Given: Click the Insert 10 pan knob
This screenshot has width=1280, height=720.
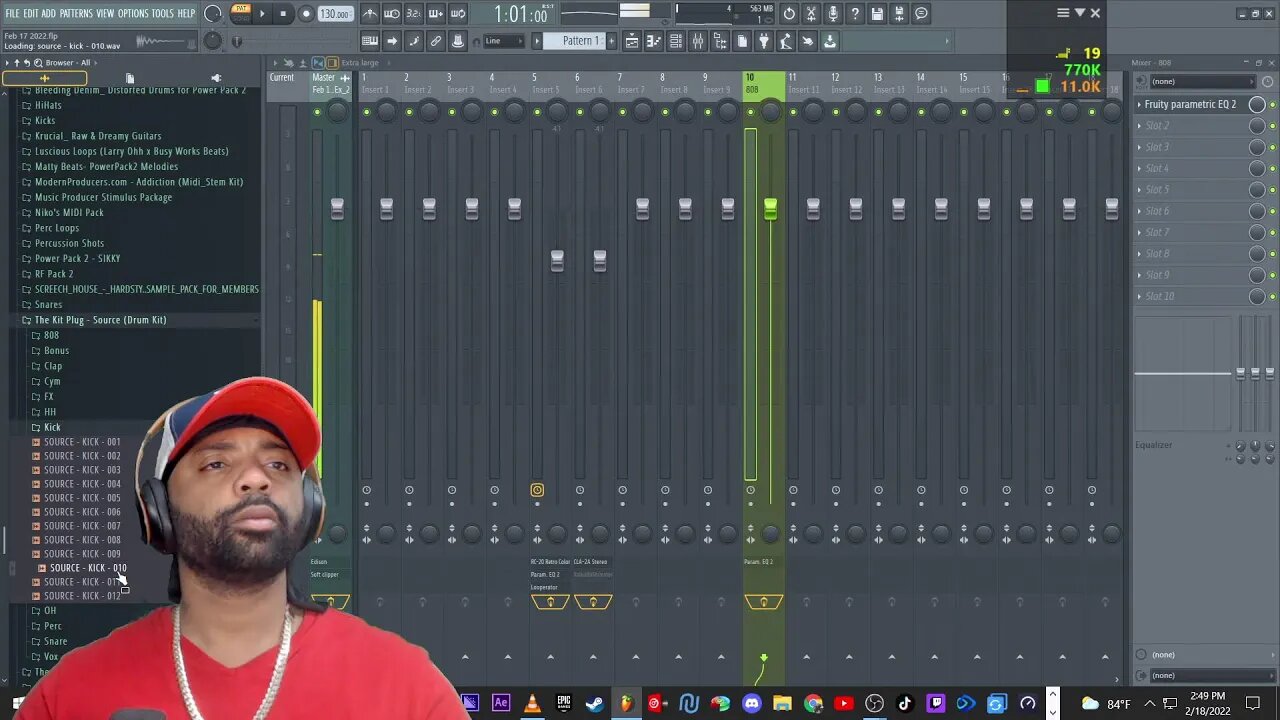Looking at the screenshot, I should point(771,112).
